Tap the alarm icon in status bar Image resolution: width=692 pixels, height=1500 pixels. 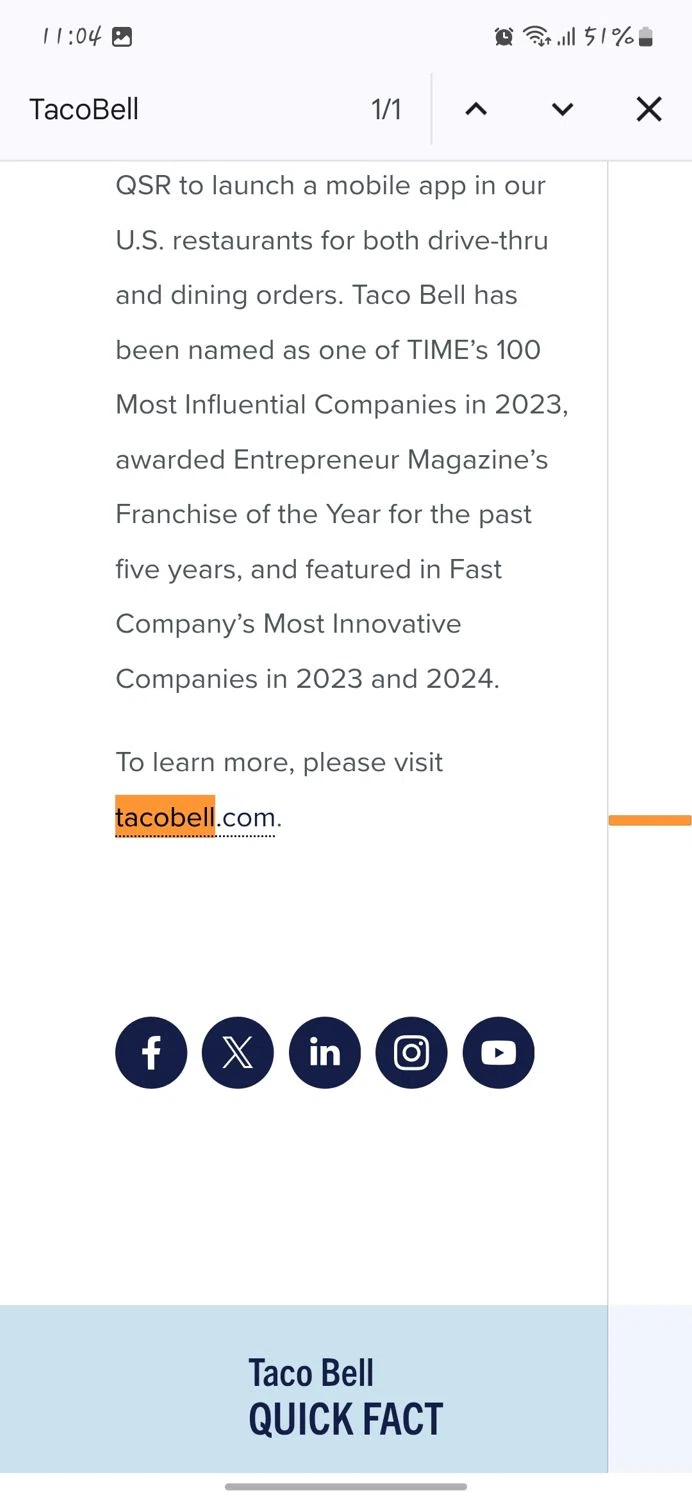pos(504,38)
